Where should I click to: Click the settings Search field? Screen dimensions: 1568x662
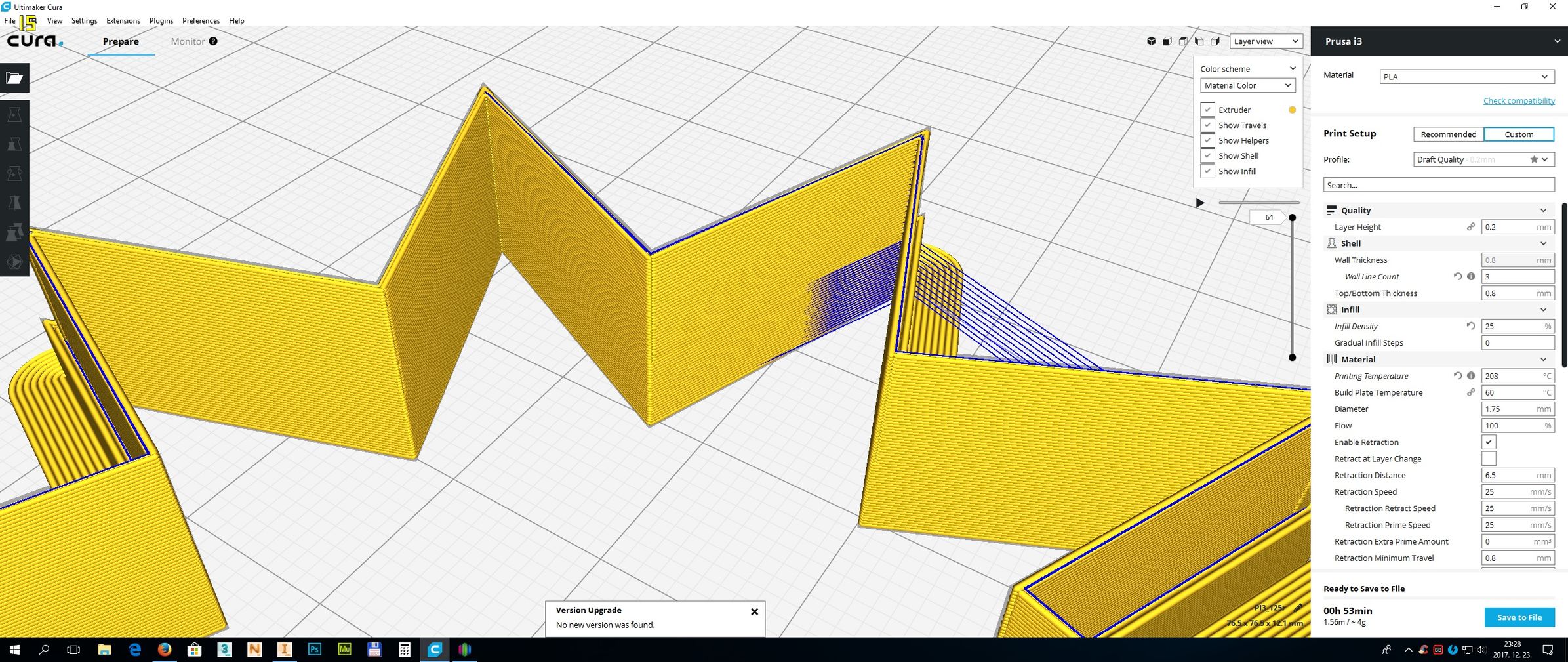(1439, 185)
